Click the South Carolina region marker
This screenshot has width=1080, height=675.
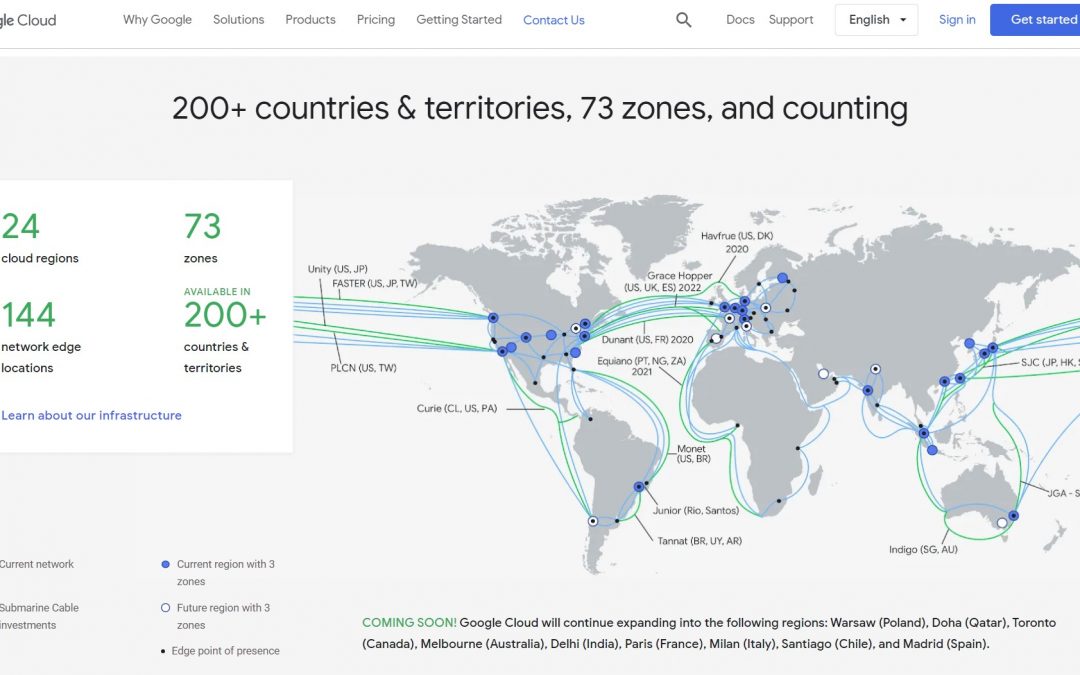[x=575, y=353]
